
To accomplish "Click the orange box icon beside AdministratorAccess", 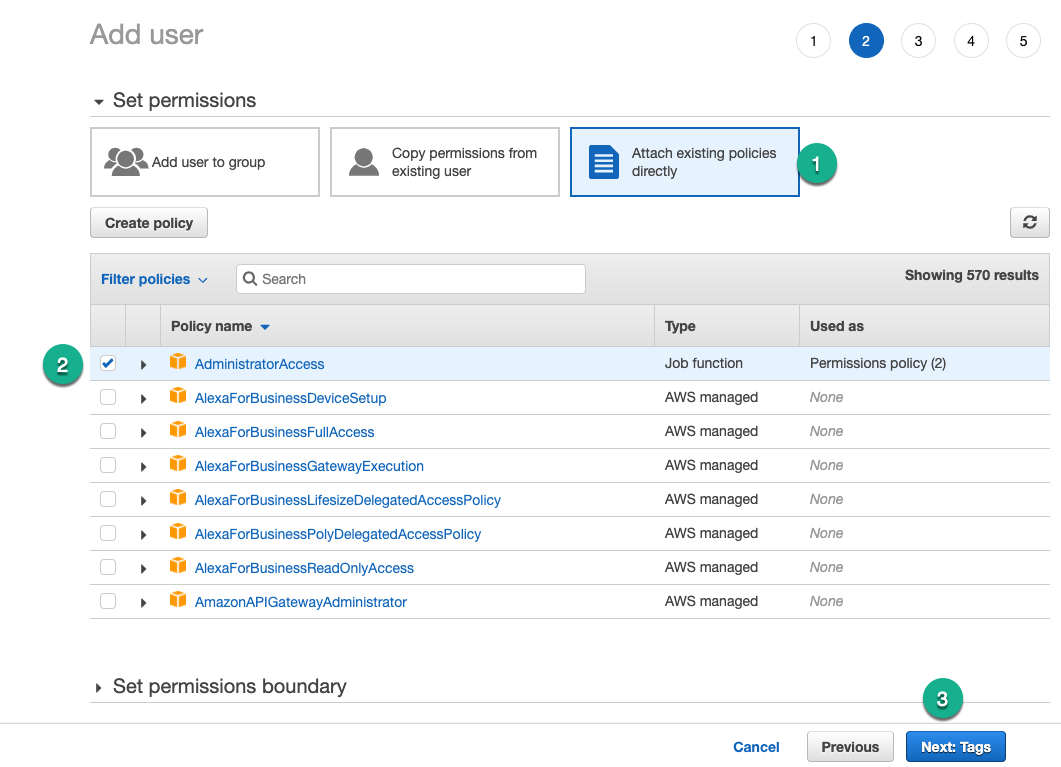I will 178,362.
